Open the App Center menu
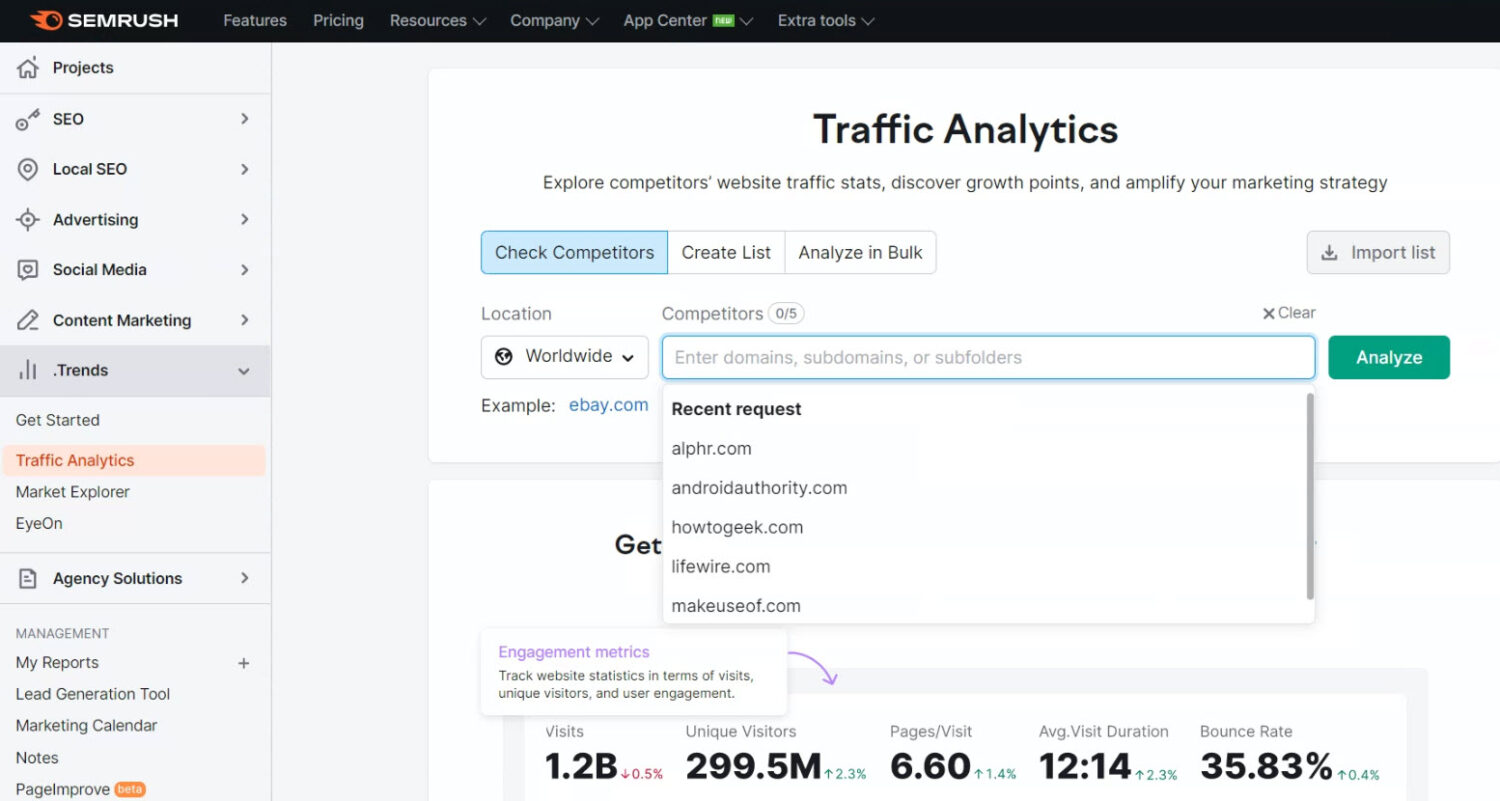 [688, 20]
